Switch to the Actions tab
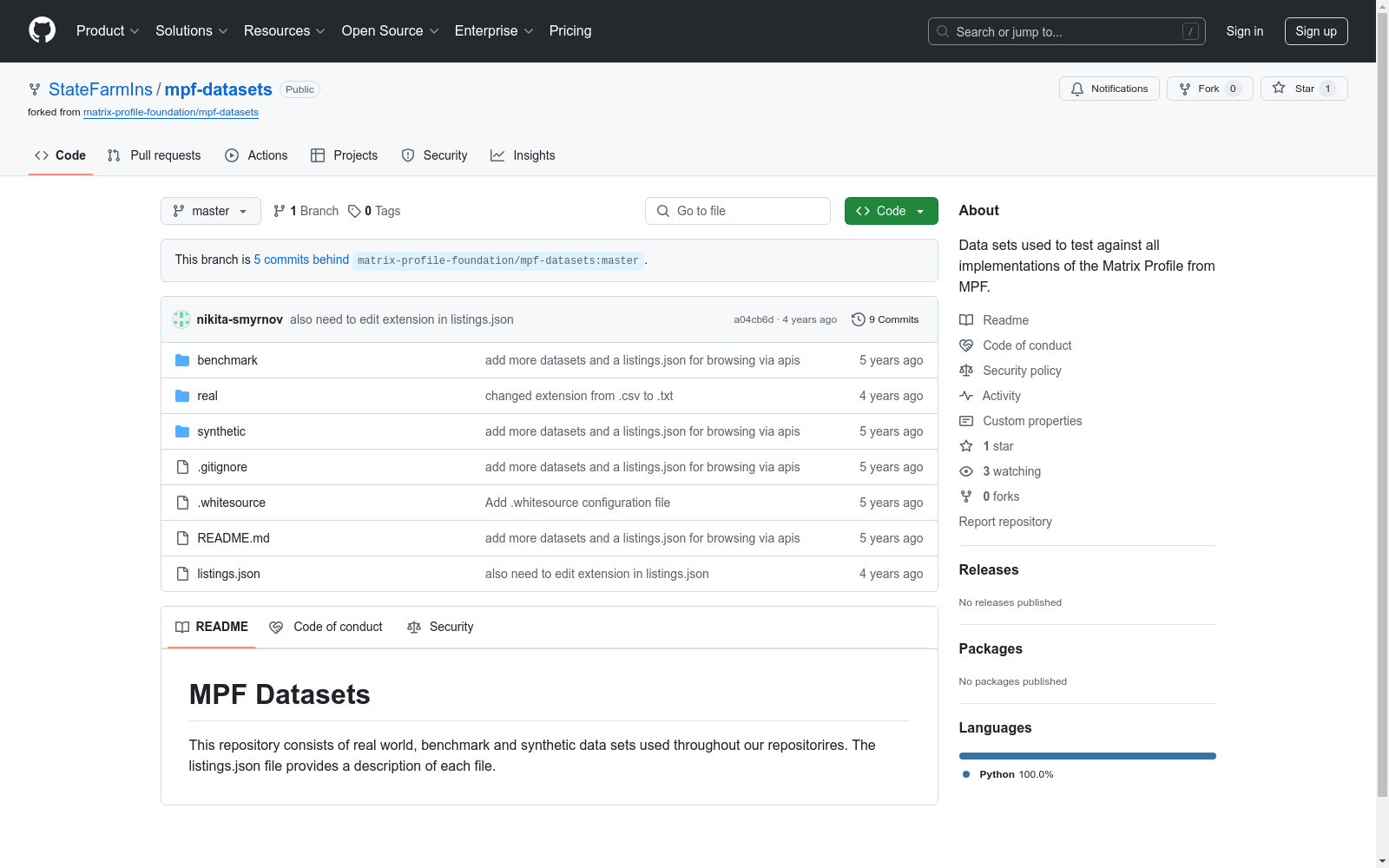The image size is (1389, 868). click(x=256, y=155)
